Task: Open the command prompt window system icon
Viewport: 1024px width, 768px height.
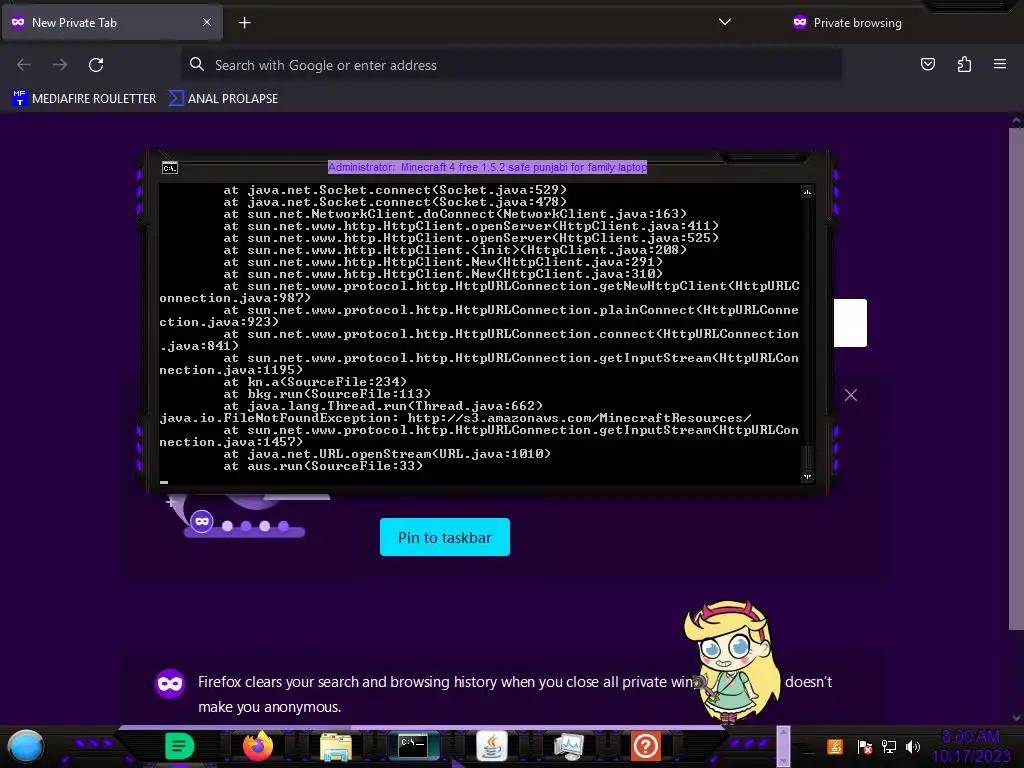Action: pyautogui.click(x=170, y=168)
